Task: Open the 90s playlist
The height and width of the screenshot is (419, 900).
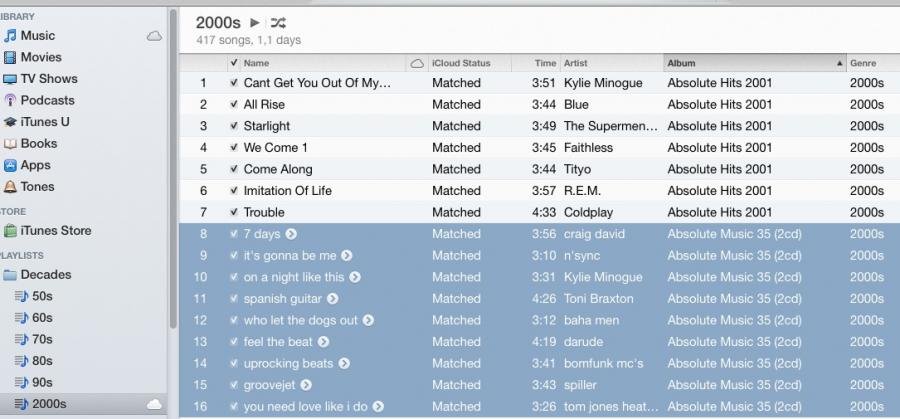Action: [42, 382]
